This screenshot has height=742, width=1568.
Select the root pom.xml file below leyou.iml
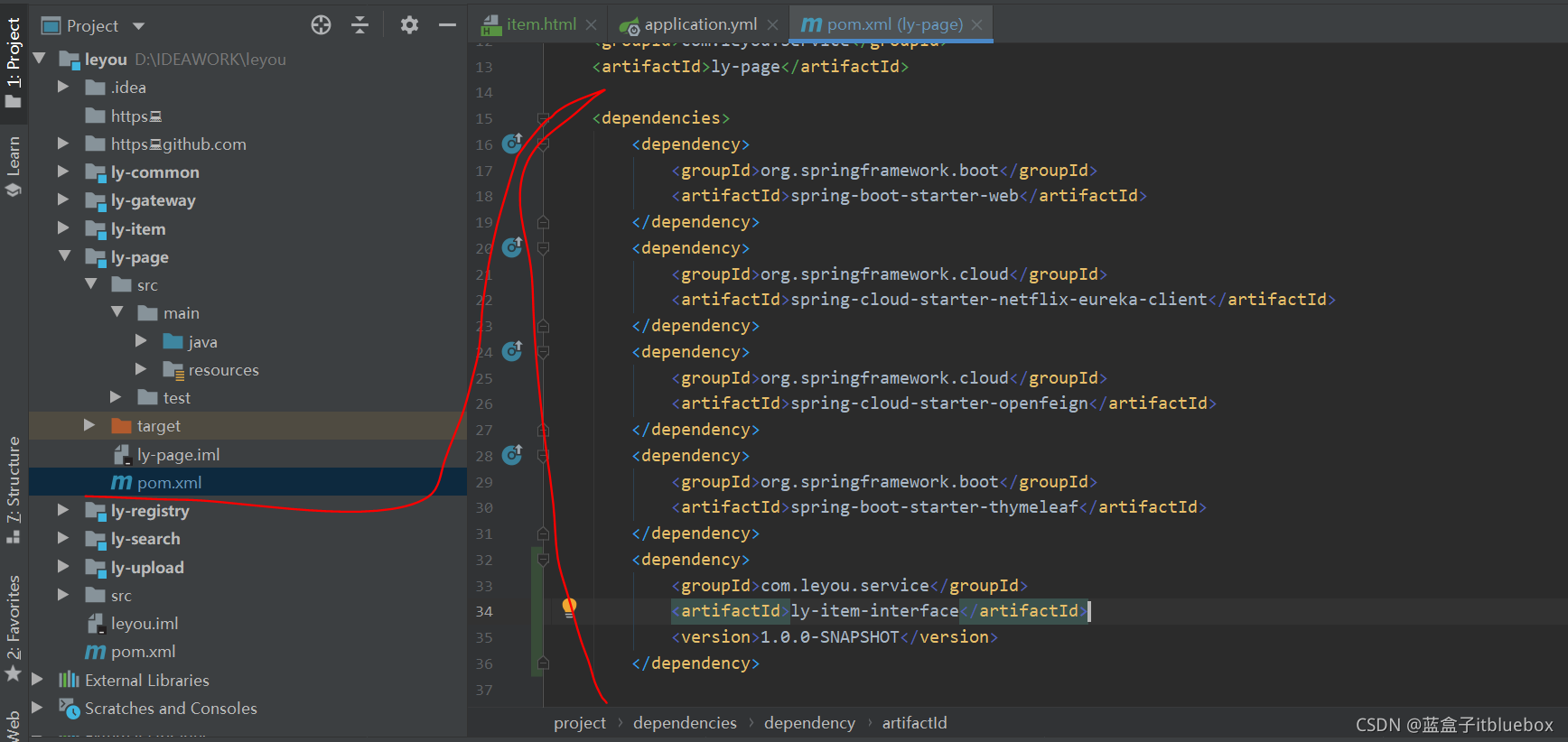[x=143, y=651]
